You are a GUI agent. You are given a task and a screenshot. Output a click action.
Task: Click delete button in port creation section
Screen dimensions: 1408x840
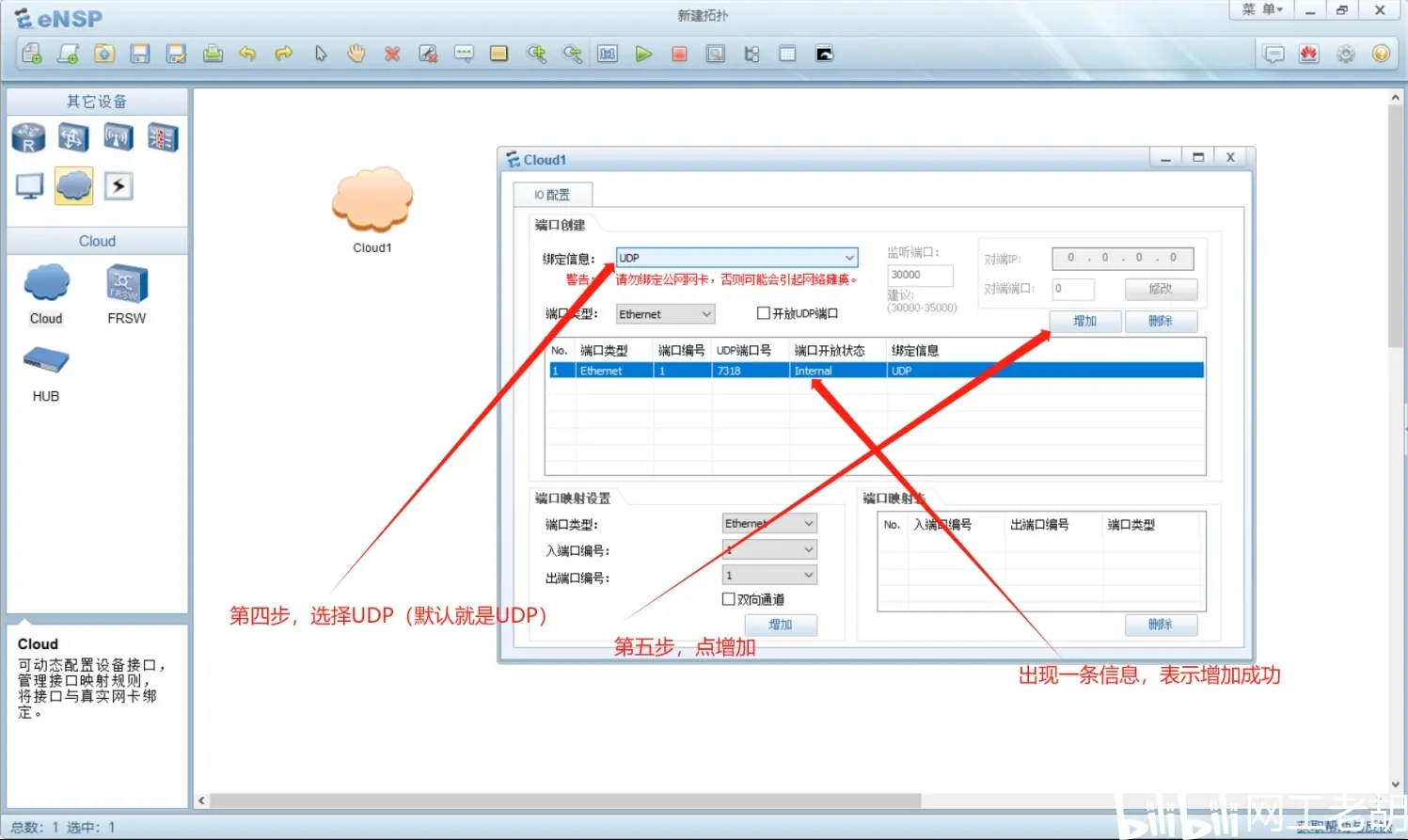[1161, 321]
